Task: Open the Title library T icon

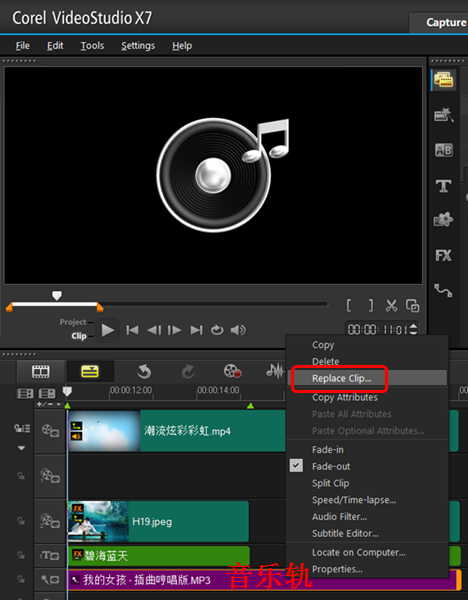Action: click(x=444, y=186)
